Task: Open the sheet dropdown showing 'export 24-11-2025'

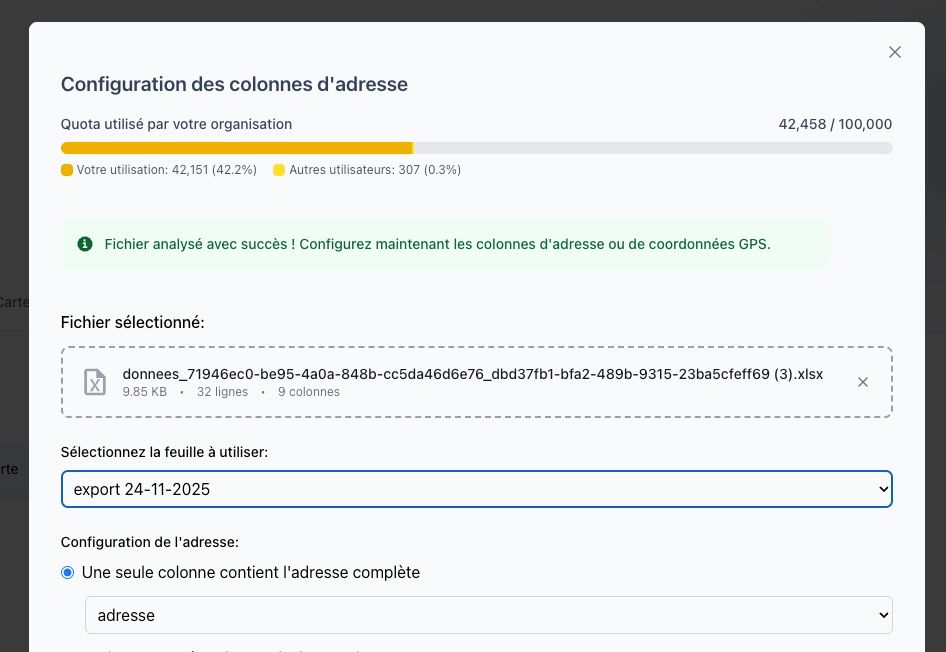Action: tap(476, 489)
